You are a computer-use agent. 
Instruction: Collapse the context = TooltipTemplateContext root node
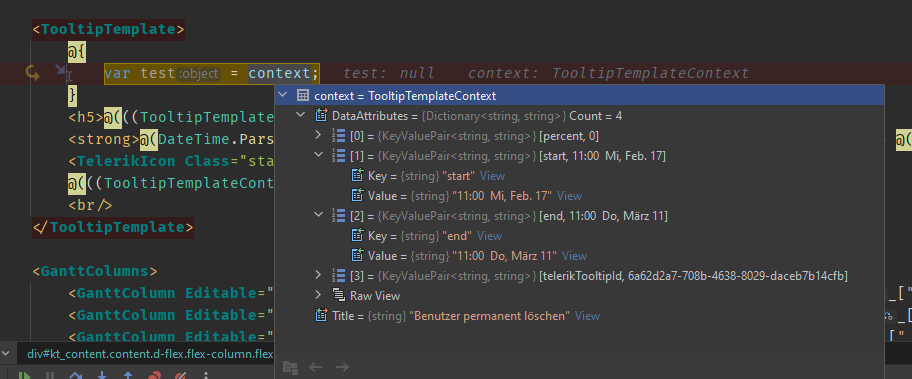point(283,95)
